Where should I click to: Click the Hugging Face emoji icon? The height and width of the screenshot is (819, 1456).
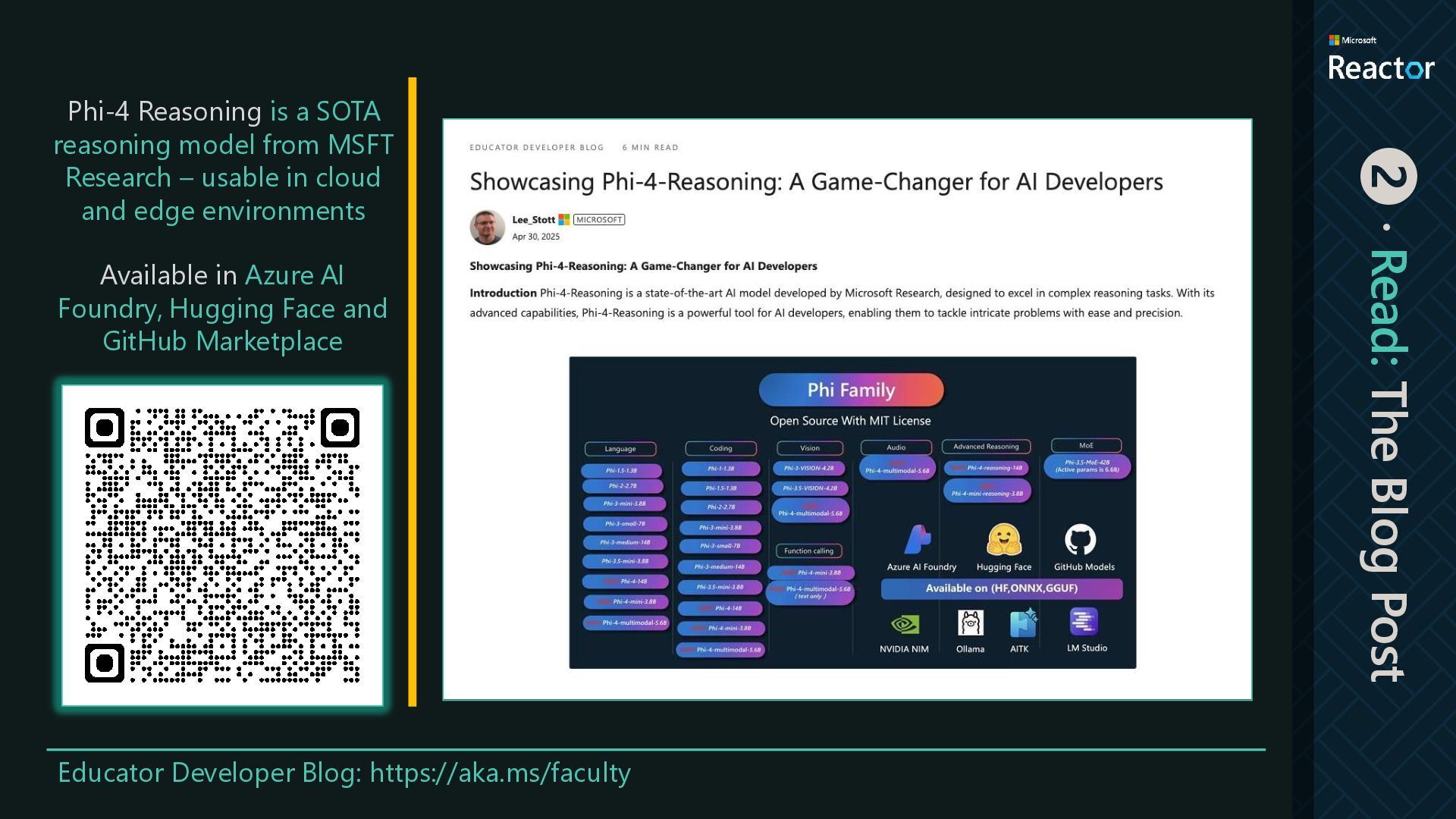coord(1004,540)
